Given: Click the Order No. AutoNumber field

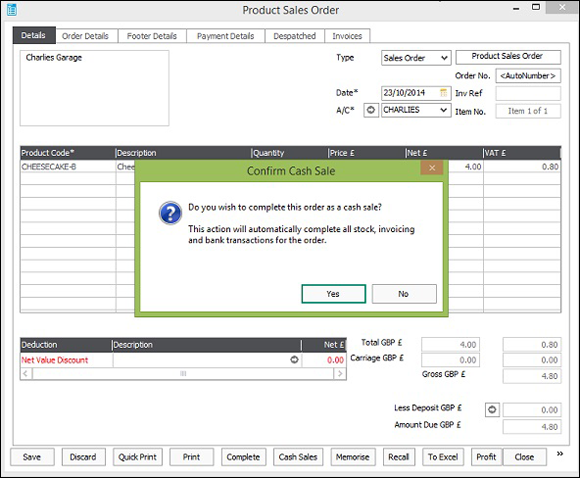Looking at the screenshot, I should (x=528, y=76).
